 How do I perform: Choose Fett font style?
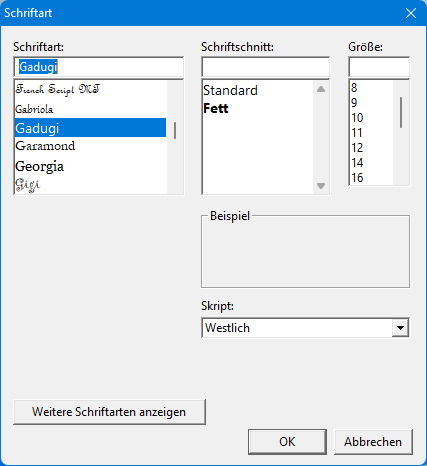[x=258, y=108]
